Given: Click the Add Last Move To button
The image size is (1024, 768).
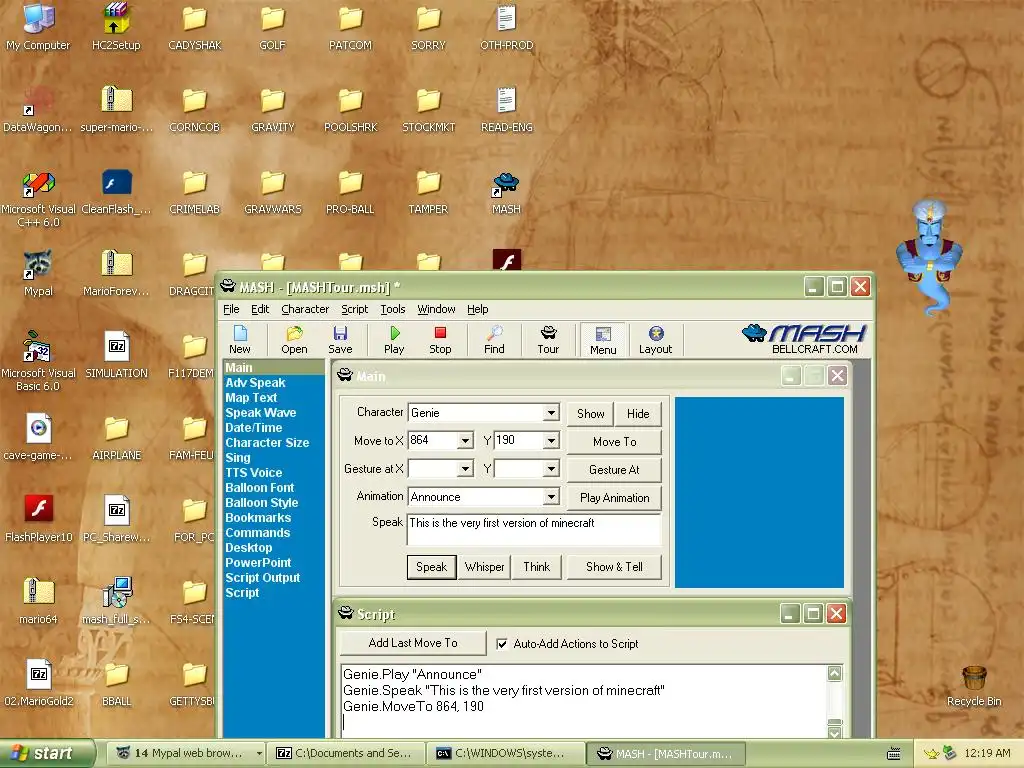Looking at the screenshot, I should [x=413, y=643].
